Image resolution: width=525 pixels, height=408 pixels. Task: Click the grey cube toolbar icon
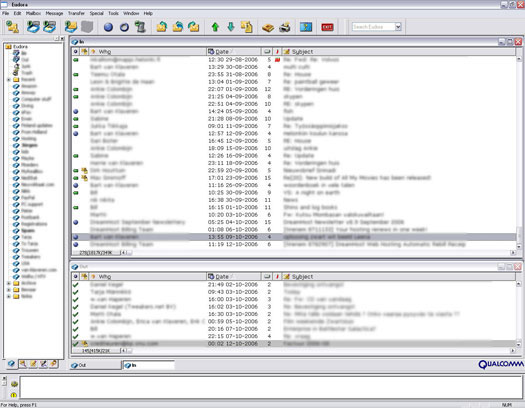[x=87, y=27]
